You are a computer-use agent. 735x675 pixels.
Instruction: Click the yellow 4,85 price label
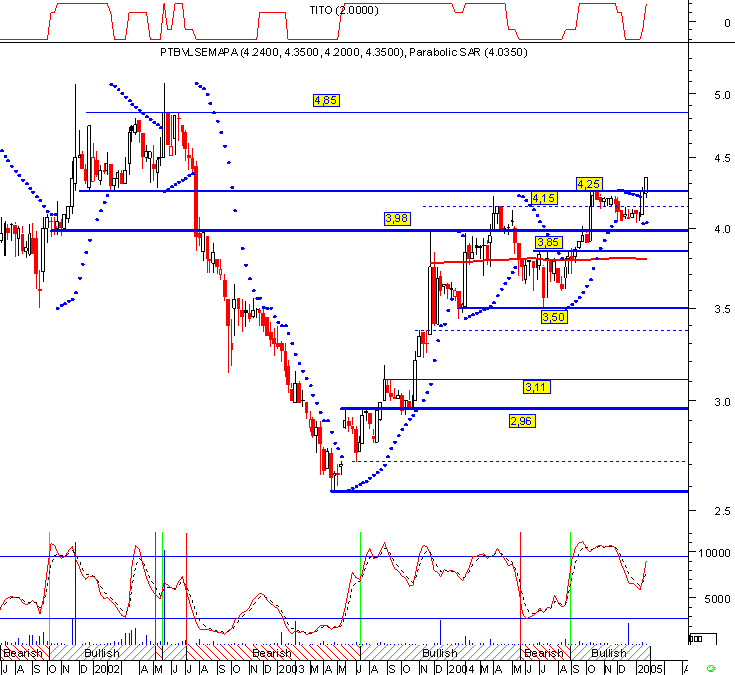tap(326, 100)
